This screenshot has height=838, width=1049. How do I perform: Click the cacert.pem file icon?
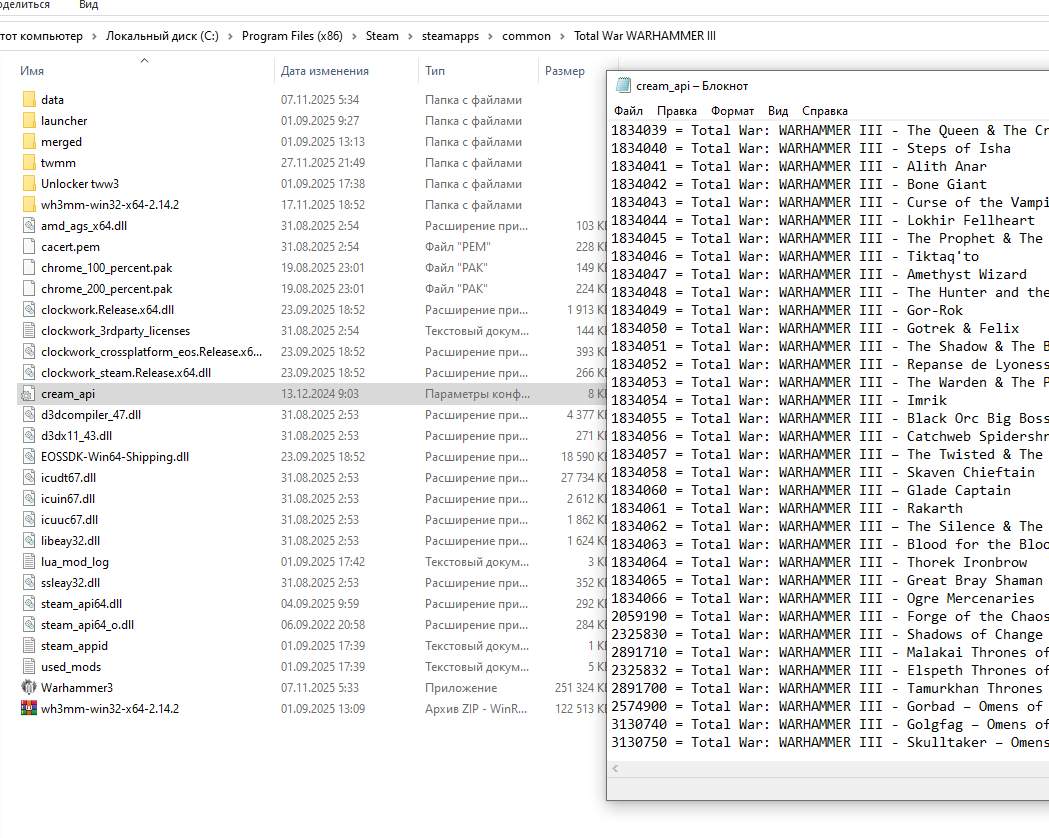(x=29, y=247)
